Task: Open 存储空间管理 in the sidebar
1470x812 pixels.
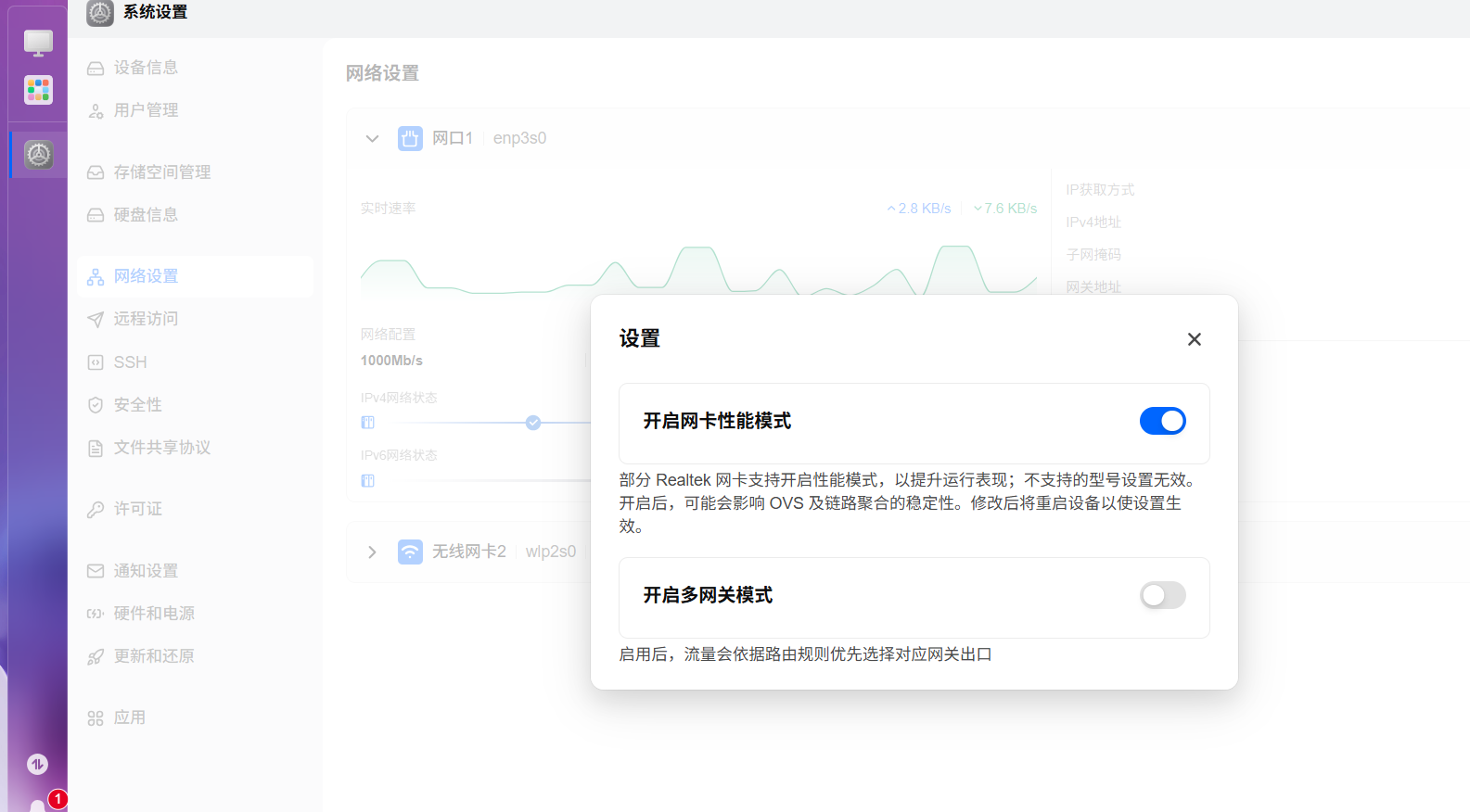Action: pyautogui.click(x=195, y=172)
